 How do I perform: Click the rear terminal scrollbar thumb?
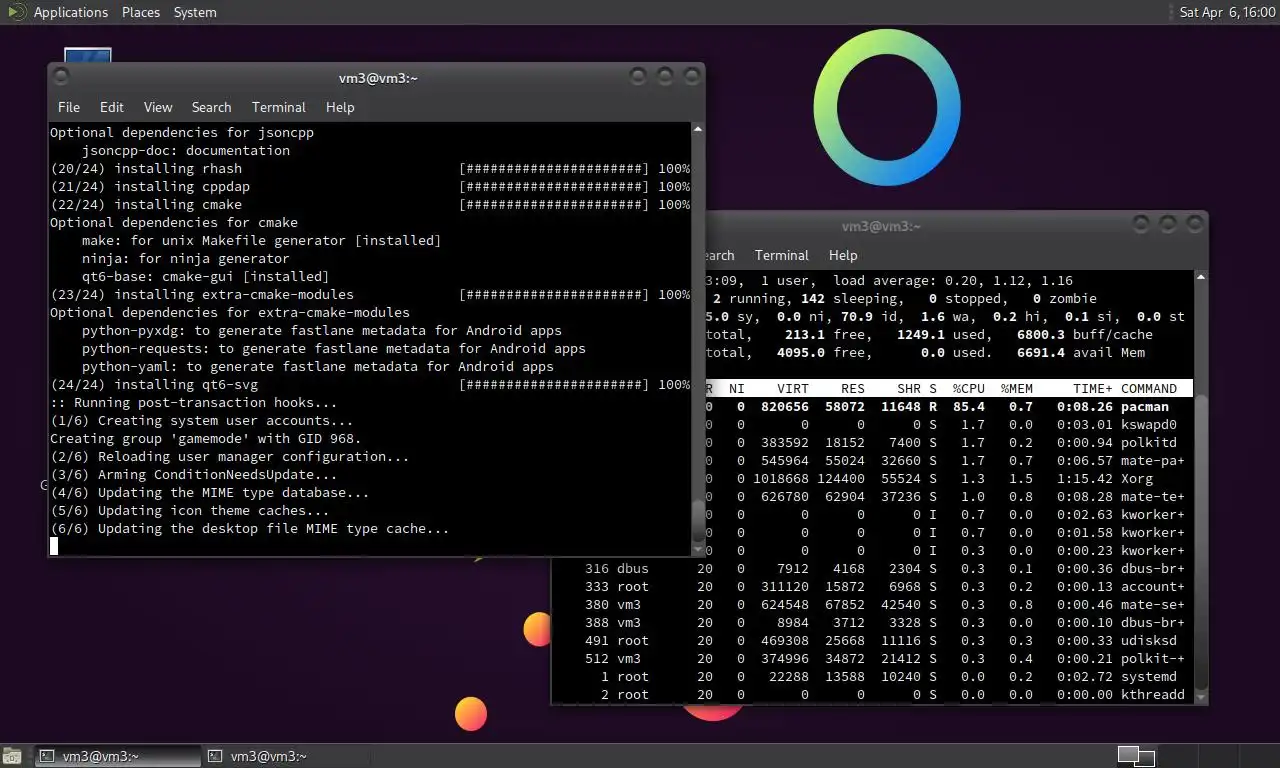tap(1201, 542)
